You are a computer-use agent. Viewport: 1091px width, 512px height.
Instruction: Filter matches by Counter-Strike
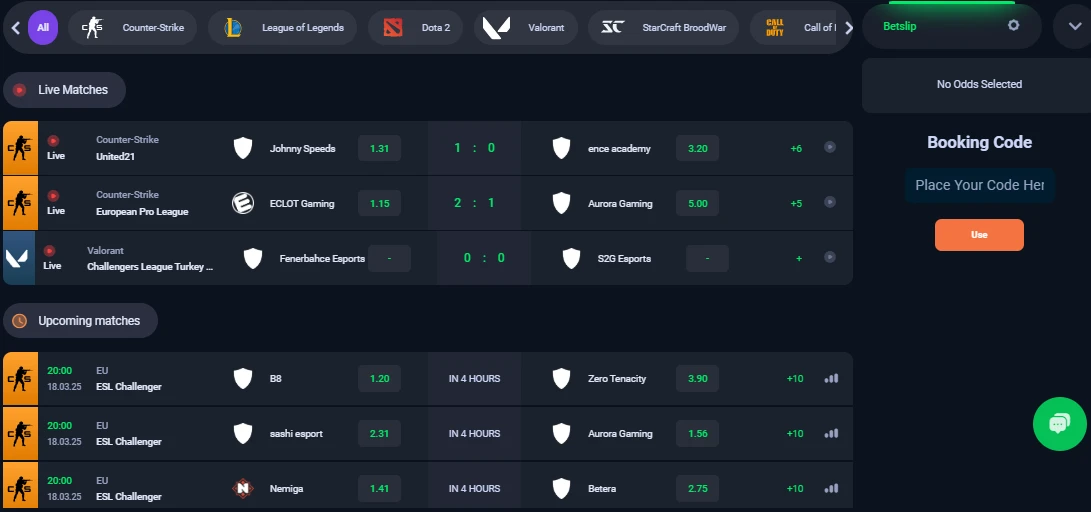(132, 28)
